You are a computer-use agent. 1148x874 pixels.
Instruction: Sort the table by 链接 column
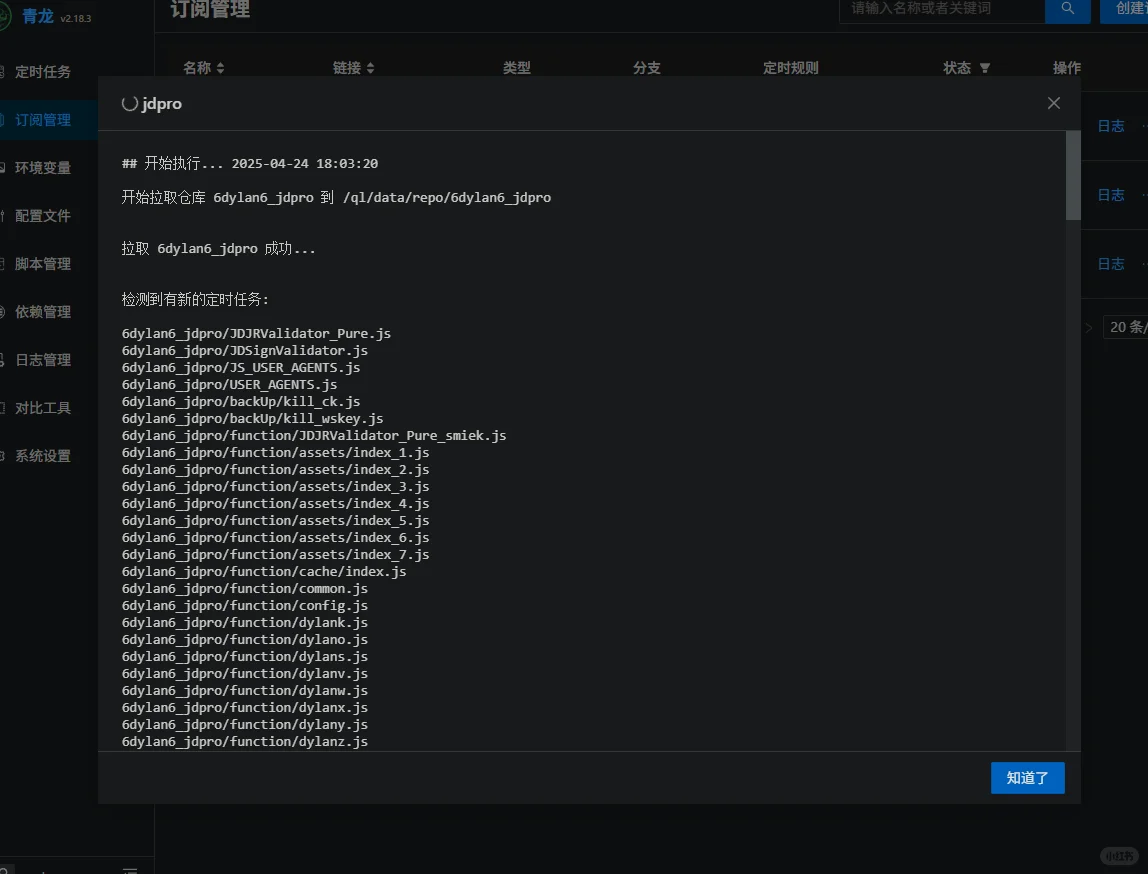coord(354,67)
